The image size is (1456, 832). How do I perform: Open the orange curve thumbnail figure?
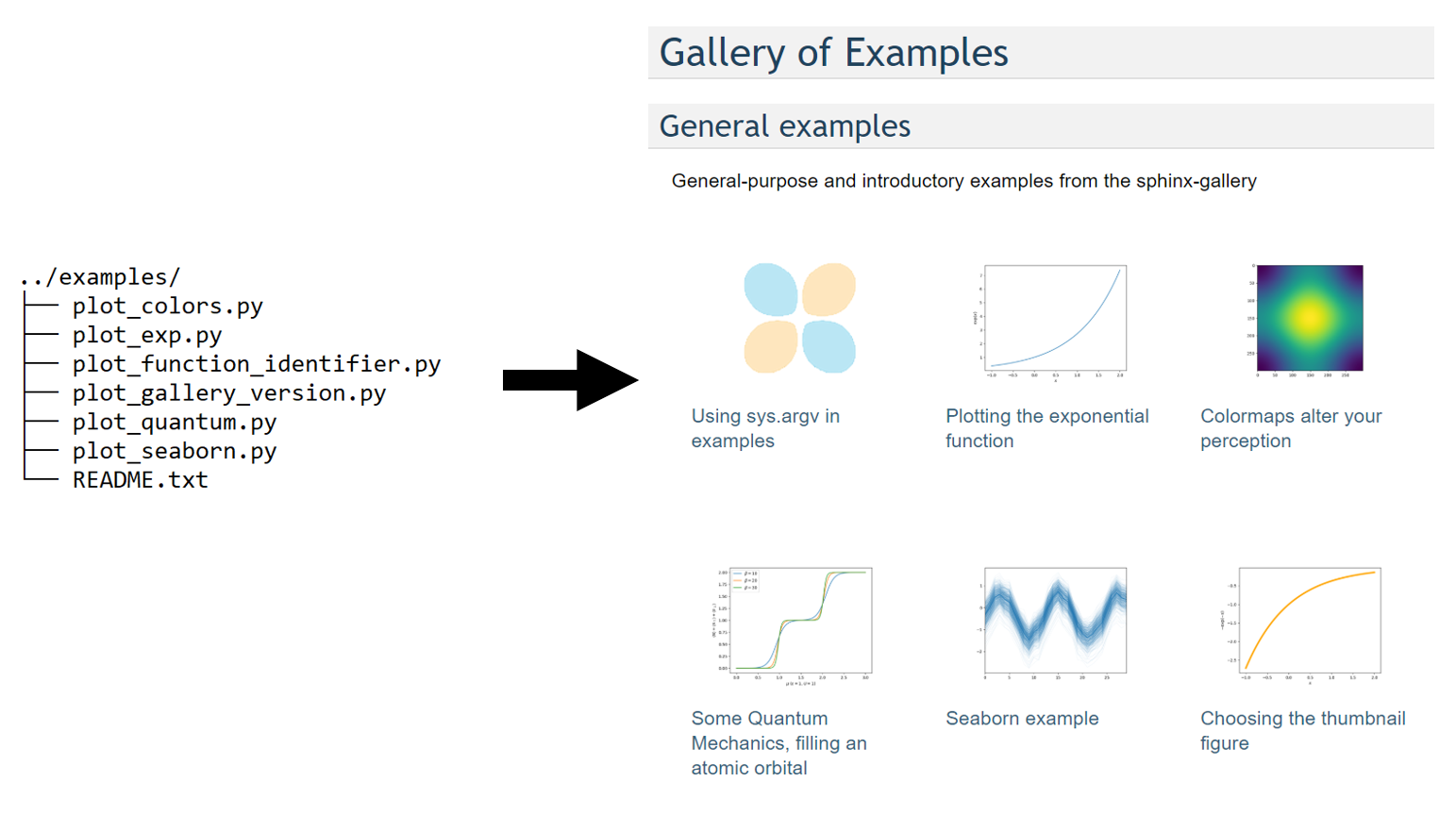[x=1309, y=621]
